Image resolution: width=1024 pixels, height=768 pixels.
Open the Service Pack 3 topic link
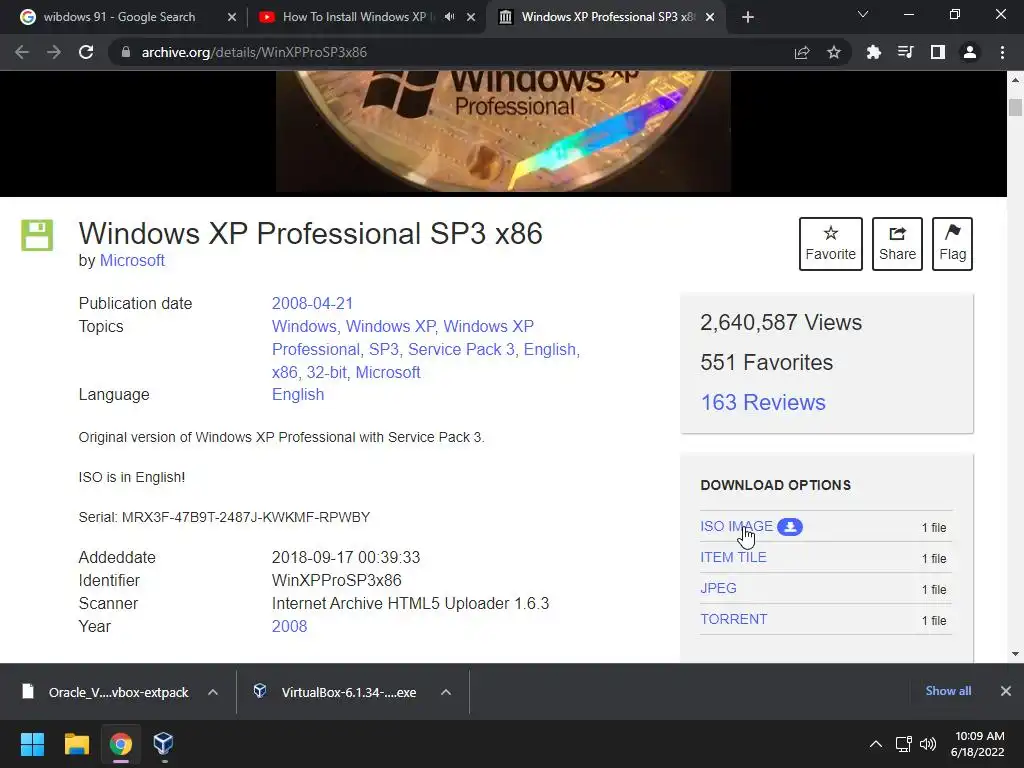[x=461, y=349]
